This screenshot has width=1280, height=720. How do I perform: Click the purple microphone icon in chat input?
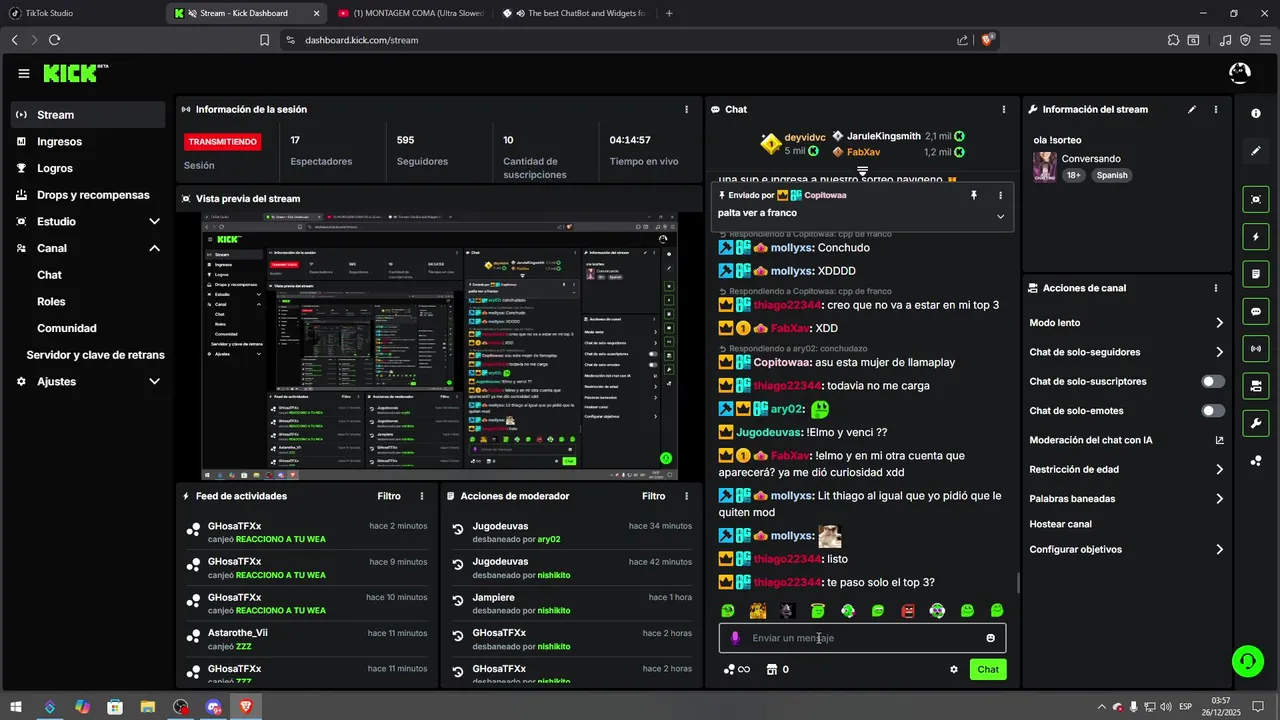tap(735, 638)
